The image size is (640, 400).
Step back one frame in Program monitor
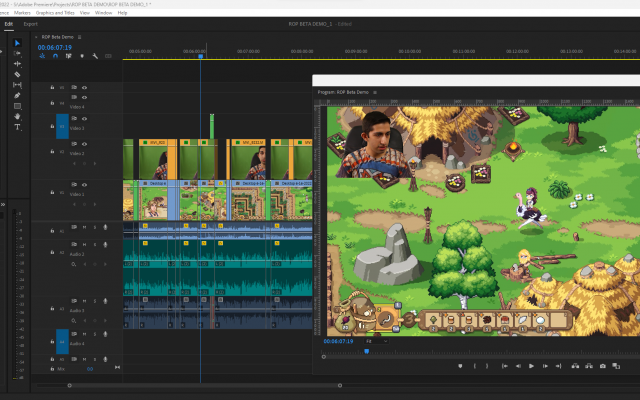pos(518,366)
